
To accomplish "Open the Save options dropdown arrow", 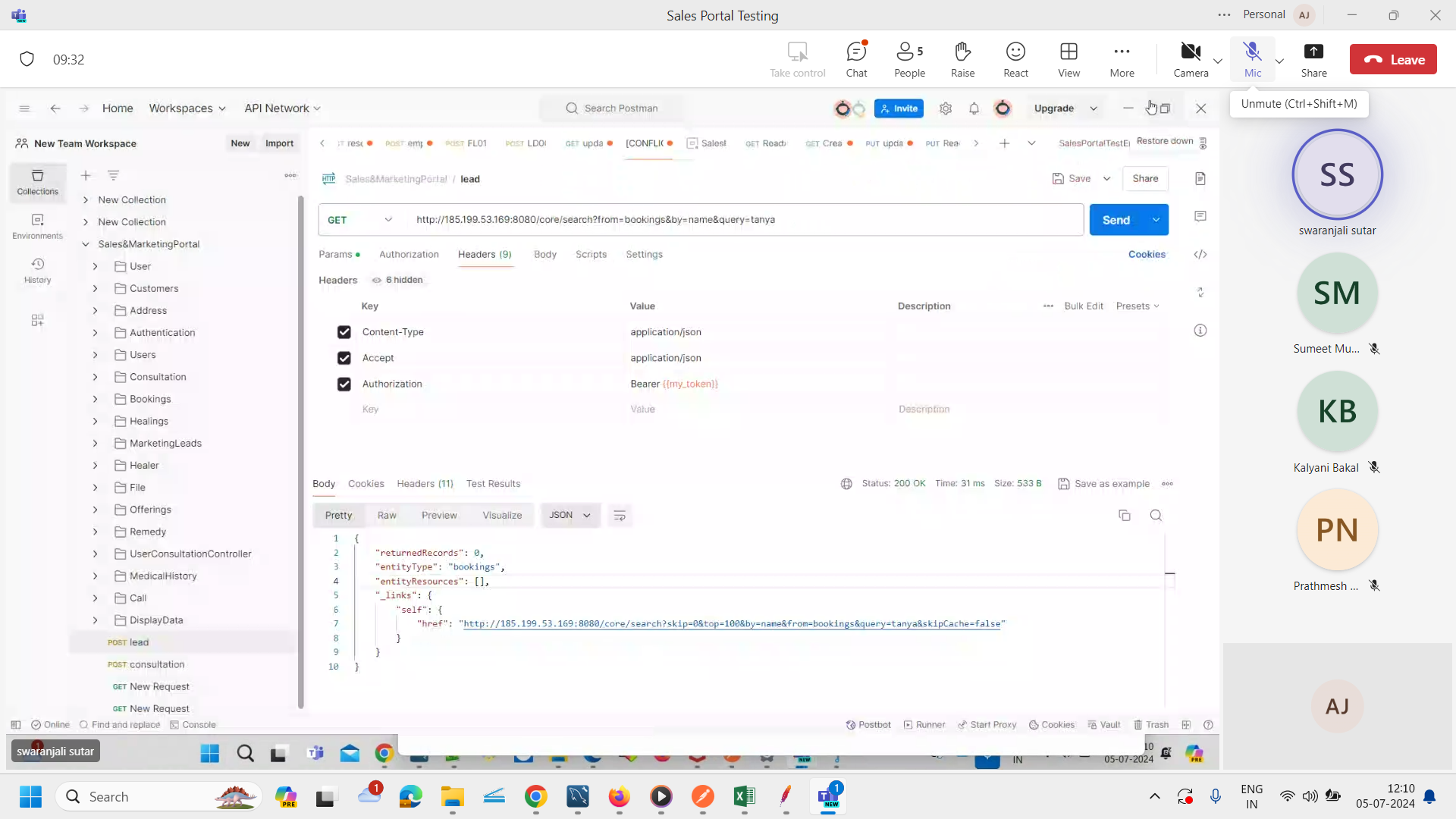I will (x=1106, y=179).
